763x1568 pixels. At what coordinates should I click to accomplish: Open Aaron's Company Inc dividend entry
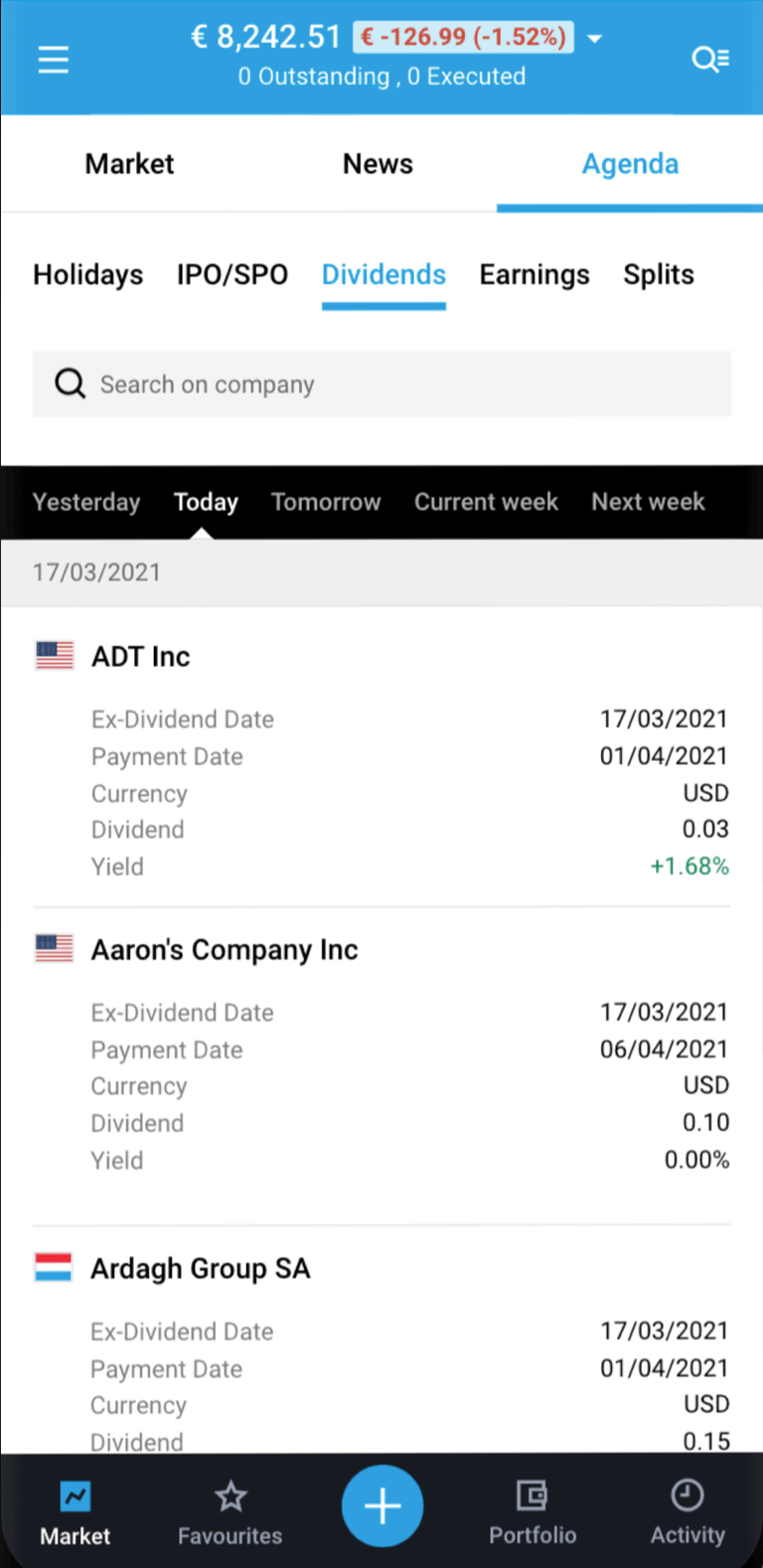point(225,950)
